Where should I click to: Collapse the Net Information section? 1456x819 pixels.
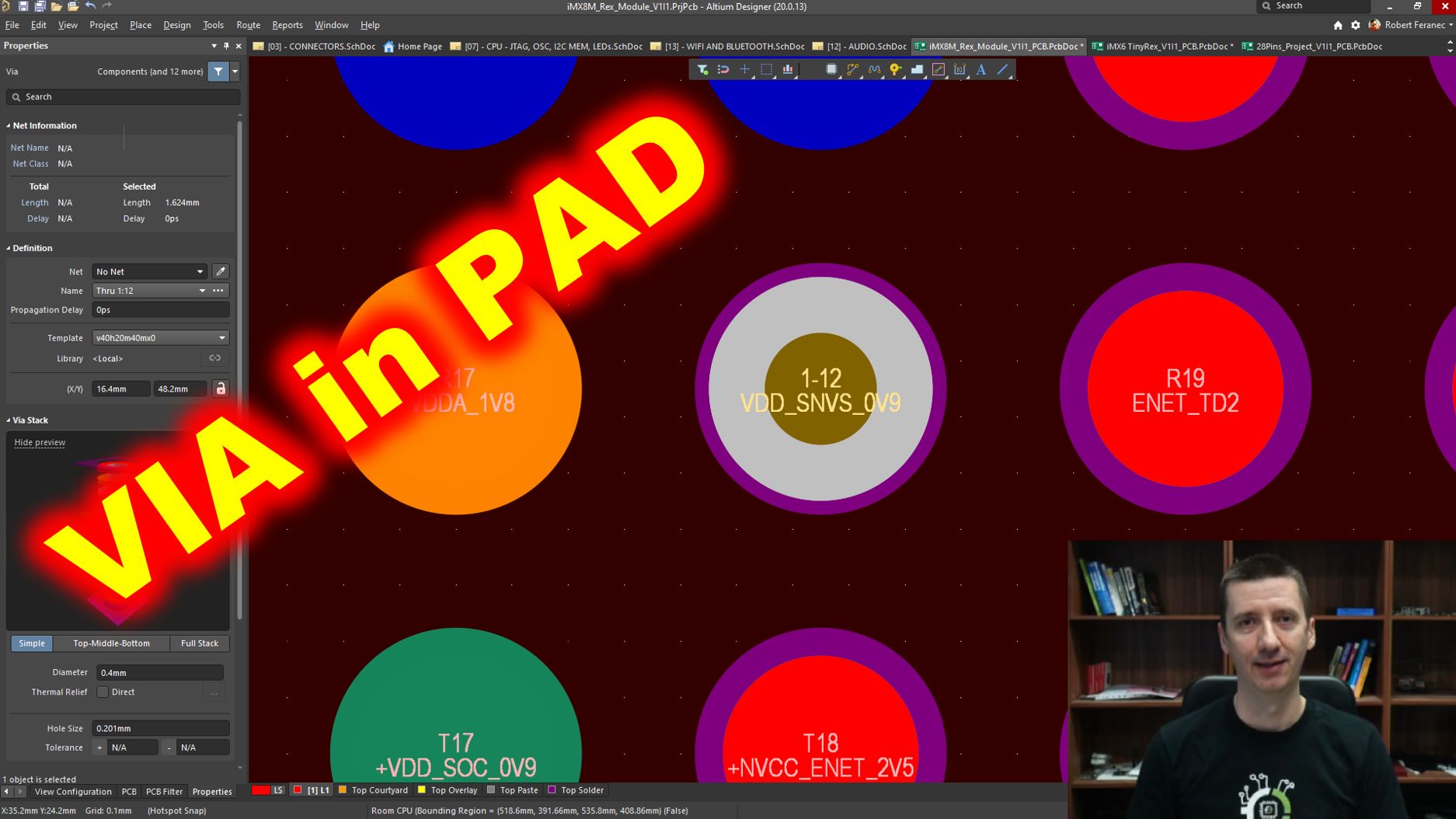(x=9, y=126)
